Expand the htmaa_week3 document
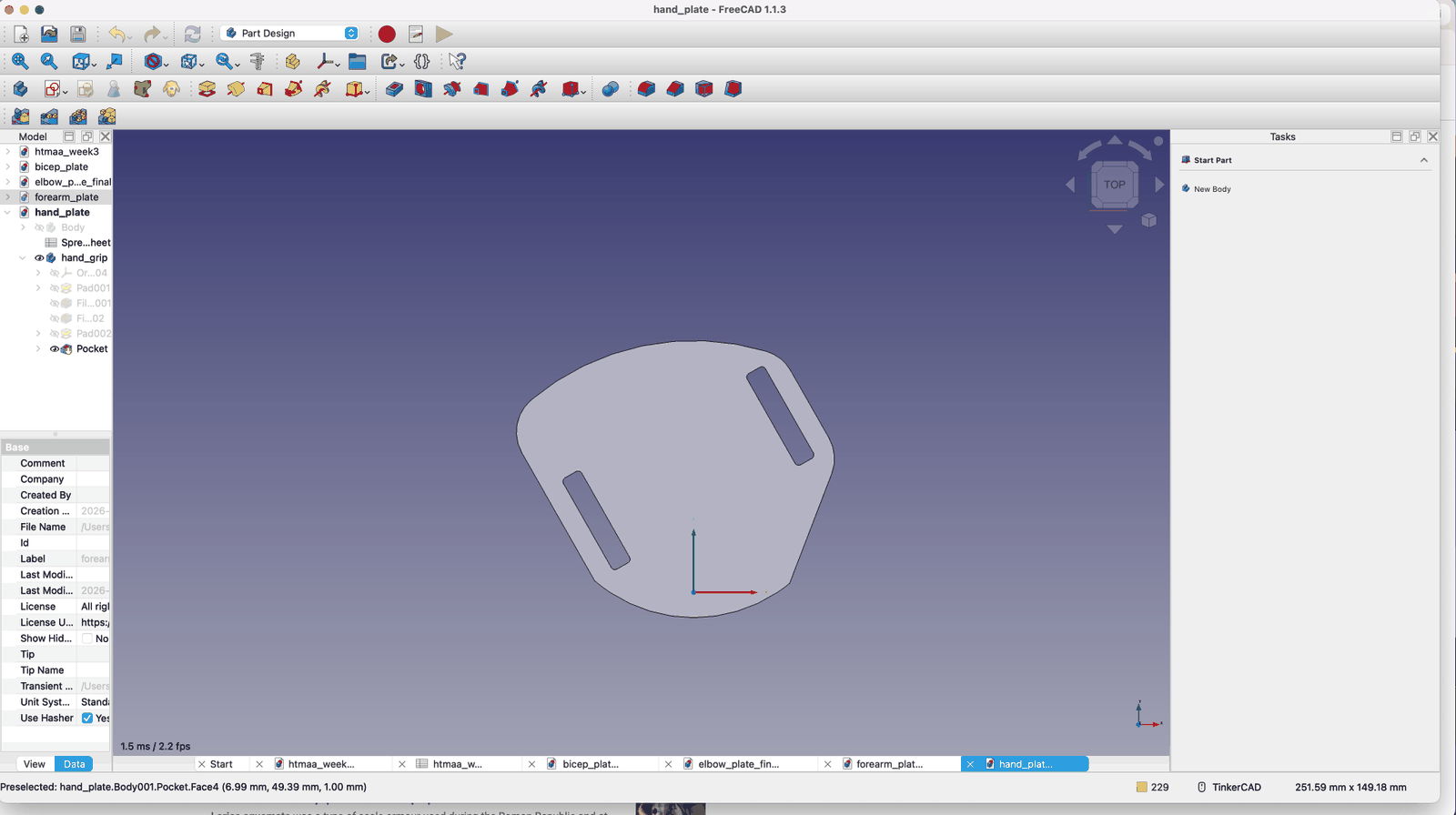The height and width of the screenshot is (815, 1456). click(8, 152)
